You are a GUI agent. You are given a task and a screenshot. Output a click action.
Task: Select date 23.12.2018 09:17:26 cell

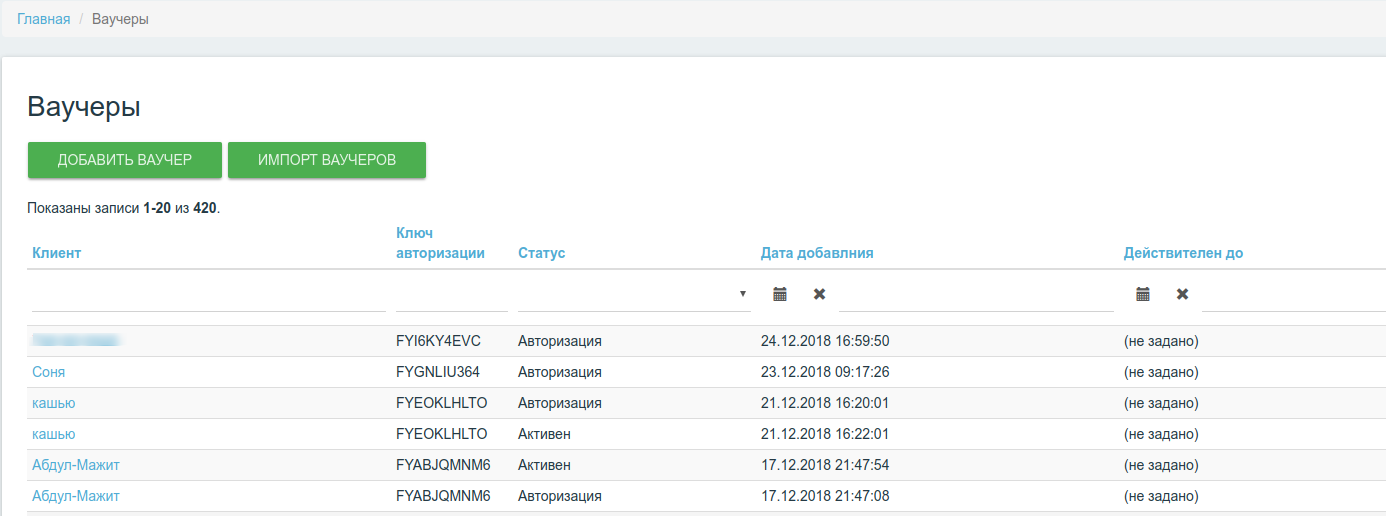(x=825, y=372)
